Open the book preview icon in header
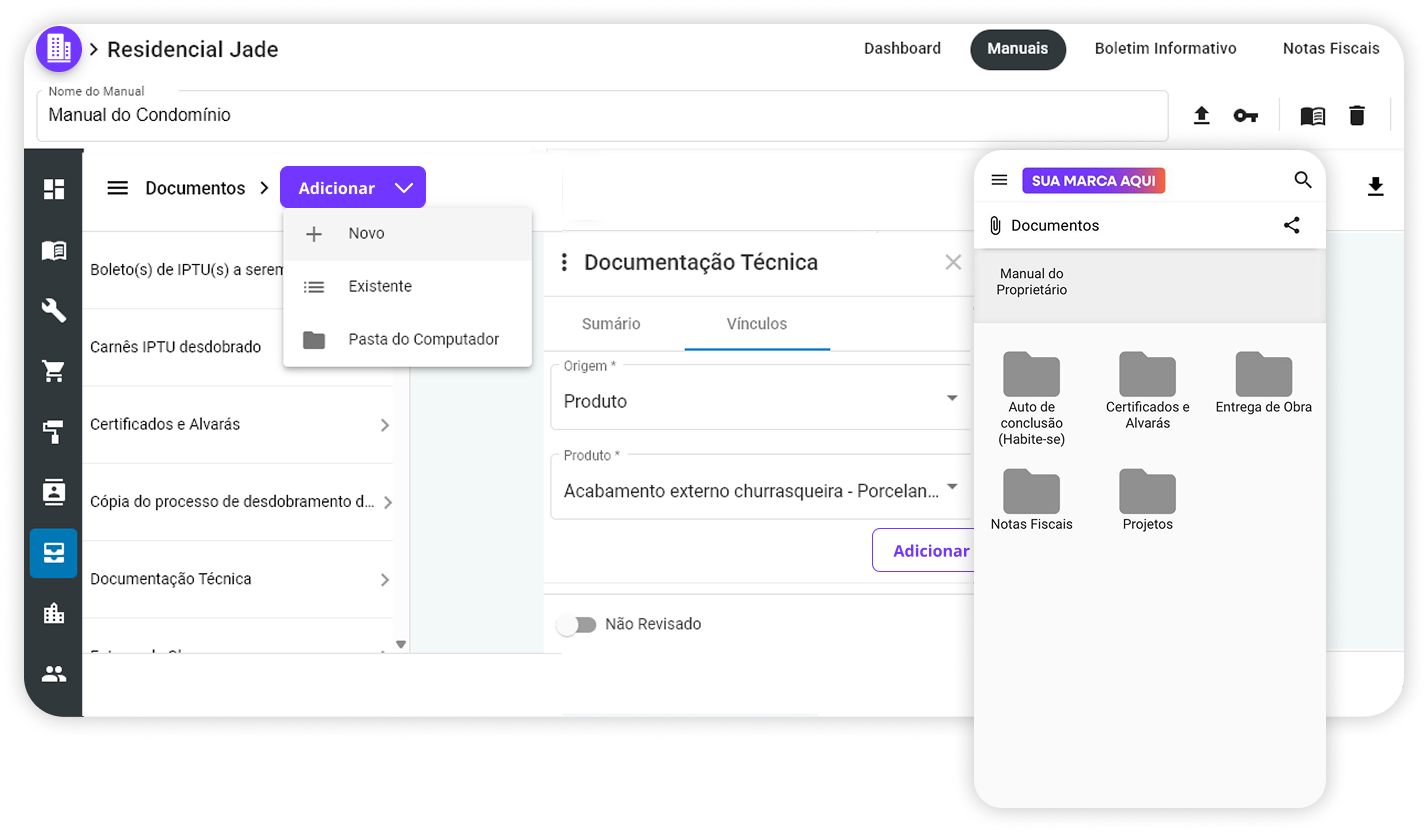The image size is (1428, 832). tap(1312, 116)
